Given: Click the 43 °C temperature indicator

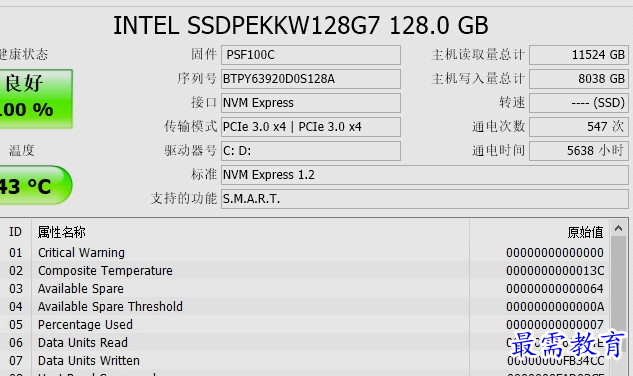Looking at the screenshot, I should (36, 185).
